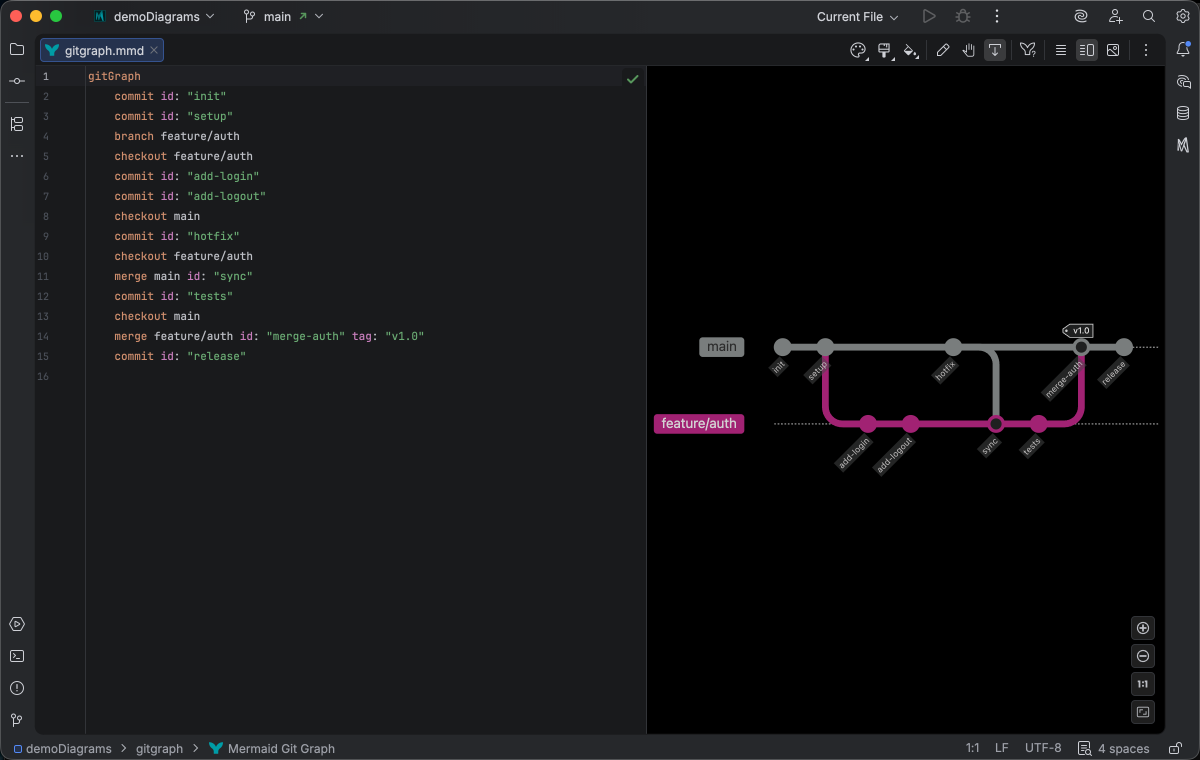Open IDE settings gear
Image resolution: width=1200 pixels, height=760 pixels.
(x=1182, y=16)
